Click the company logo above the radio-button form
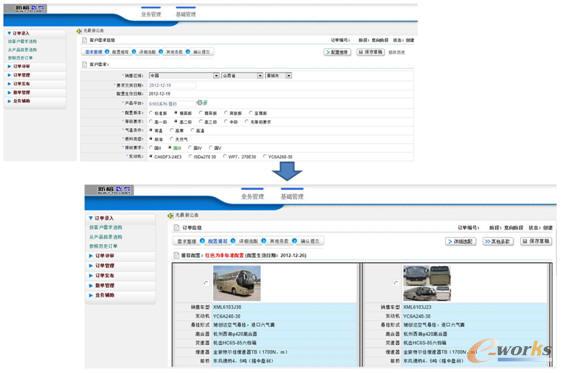The image size is (562, 373). pos(25,9)
